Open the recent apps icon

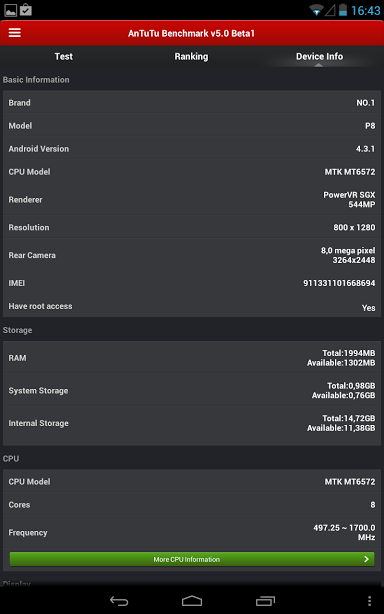[x=265, y=601]
